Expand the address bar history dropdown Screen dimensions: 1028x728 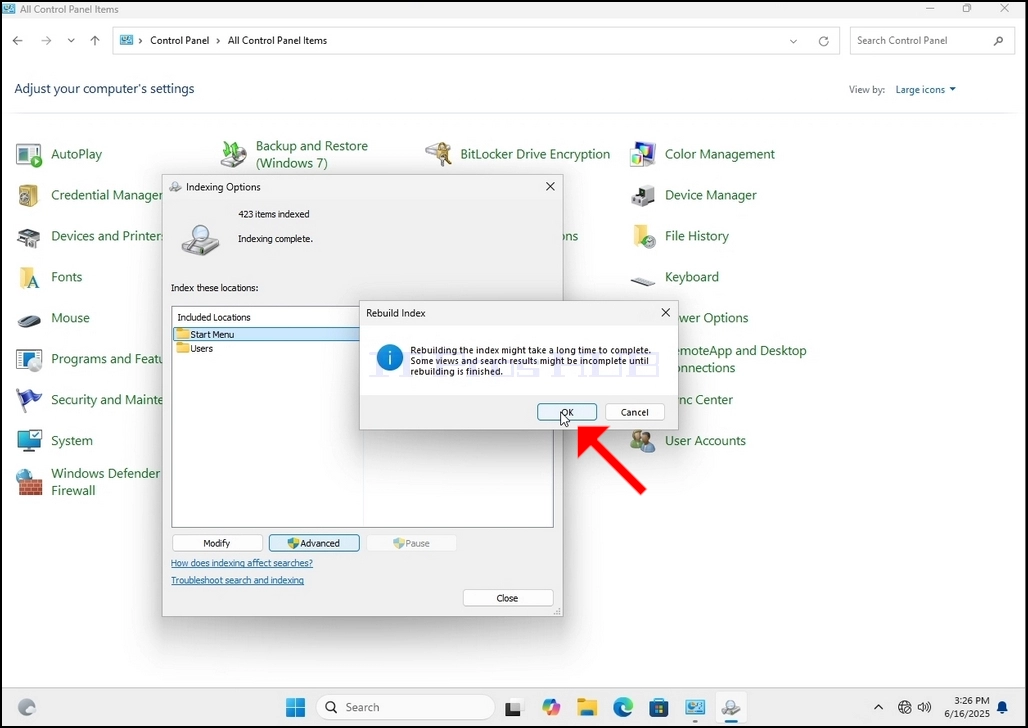pos(793,41)
